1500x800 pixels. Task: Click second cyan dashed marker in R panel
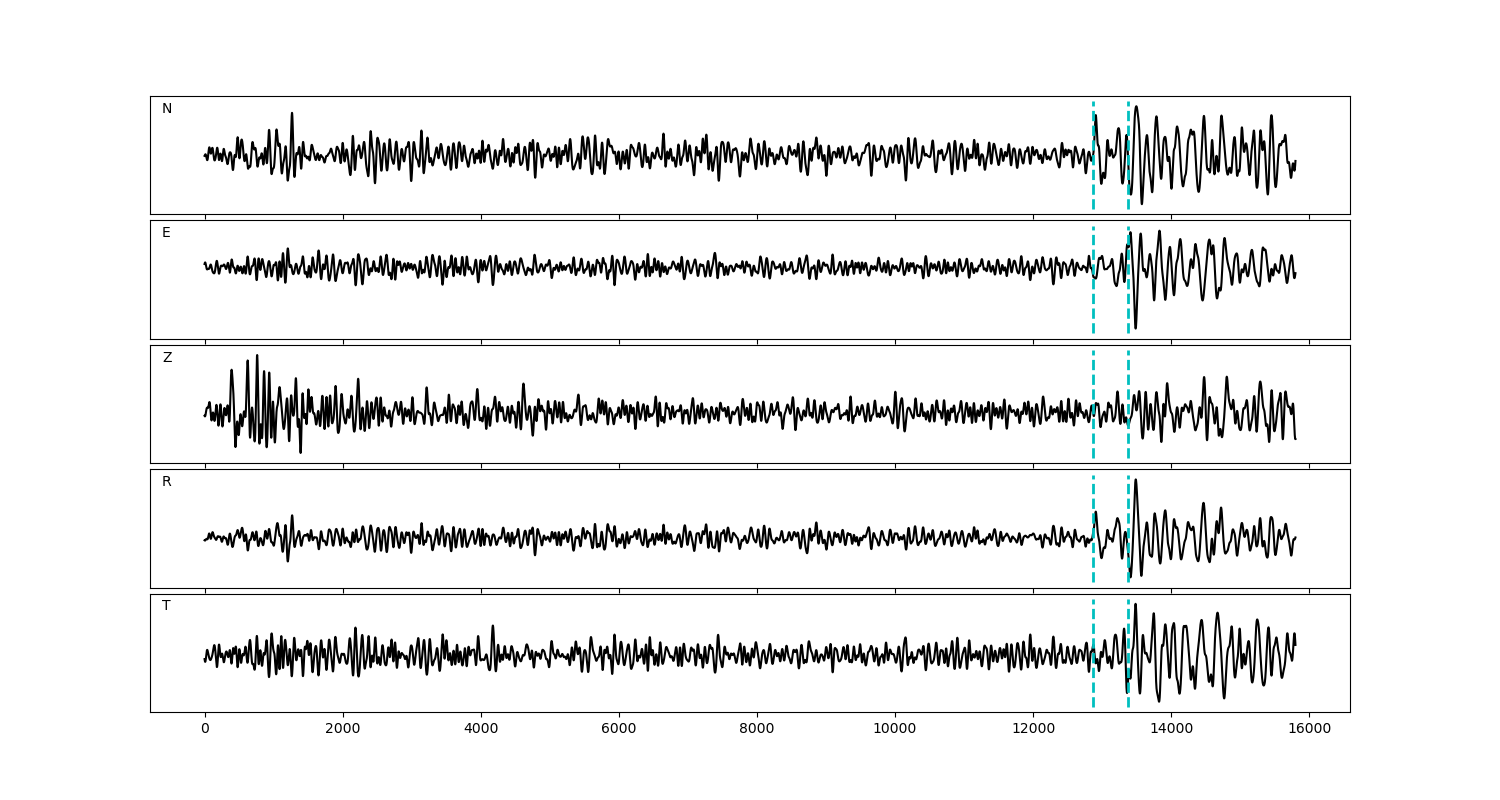click(x=1128, y=528)
